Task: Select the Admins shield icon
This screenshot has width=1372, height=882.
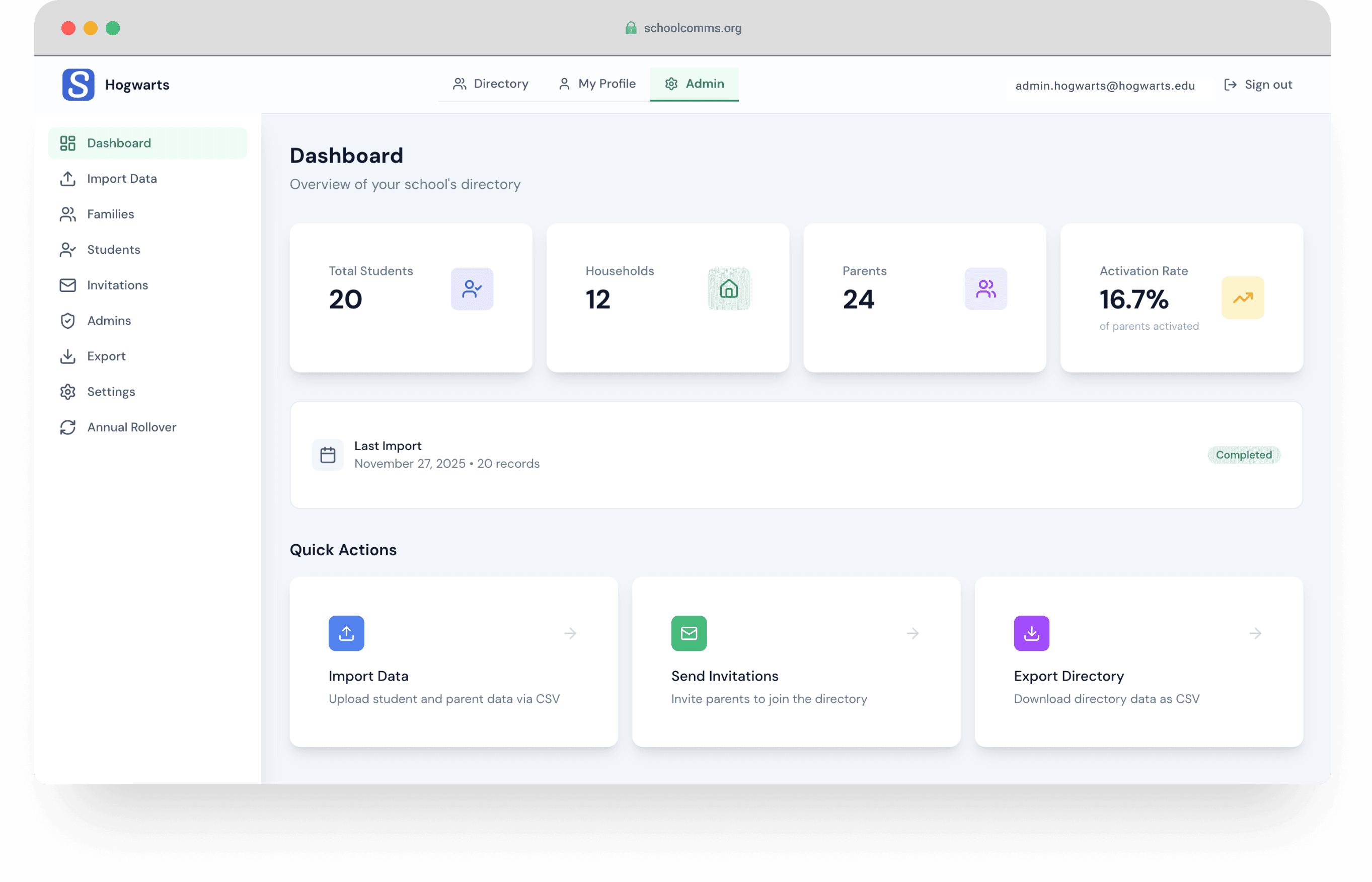Action: coord(68,321)
